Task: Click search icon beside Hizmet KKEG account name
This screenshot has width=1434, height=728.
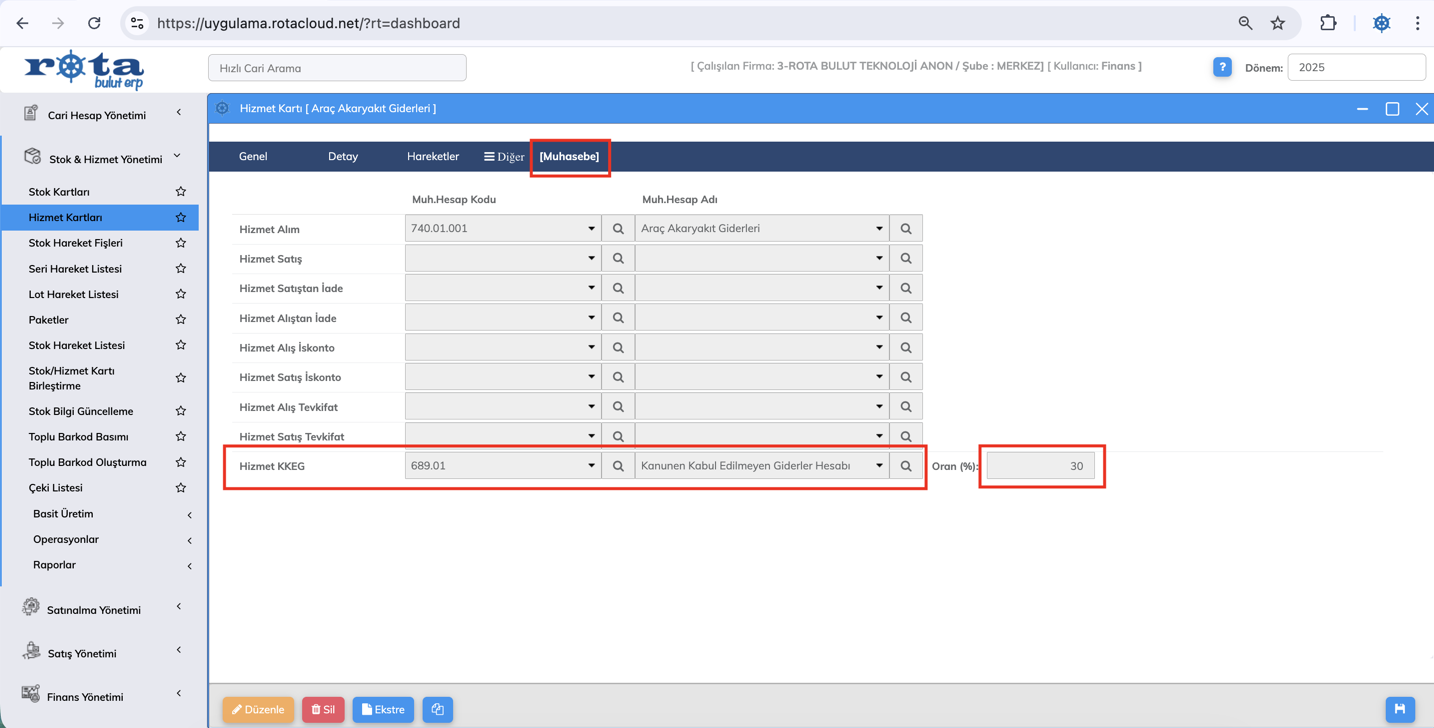Action: 906,466
